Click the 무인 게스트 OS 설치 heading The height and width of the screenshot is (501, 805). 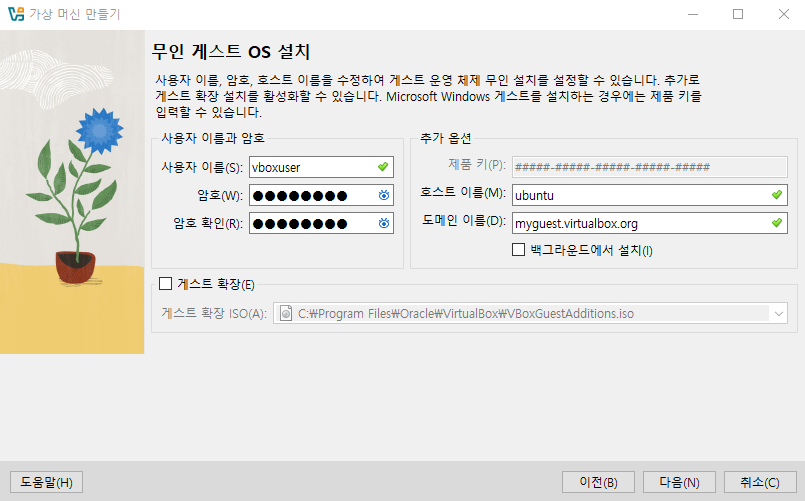point(231,51)
